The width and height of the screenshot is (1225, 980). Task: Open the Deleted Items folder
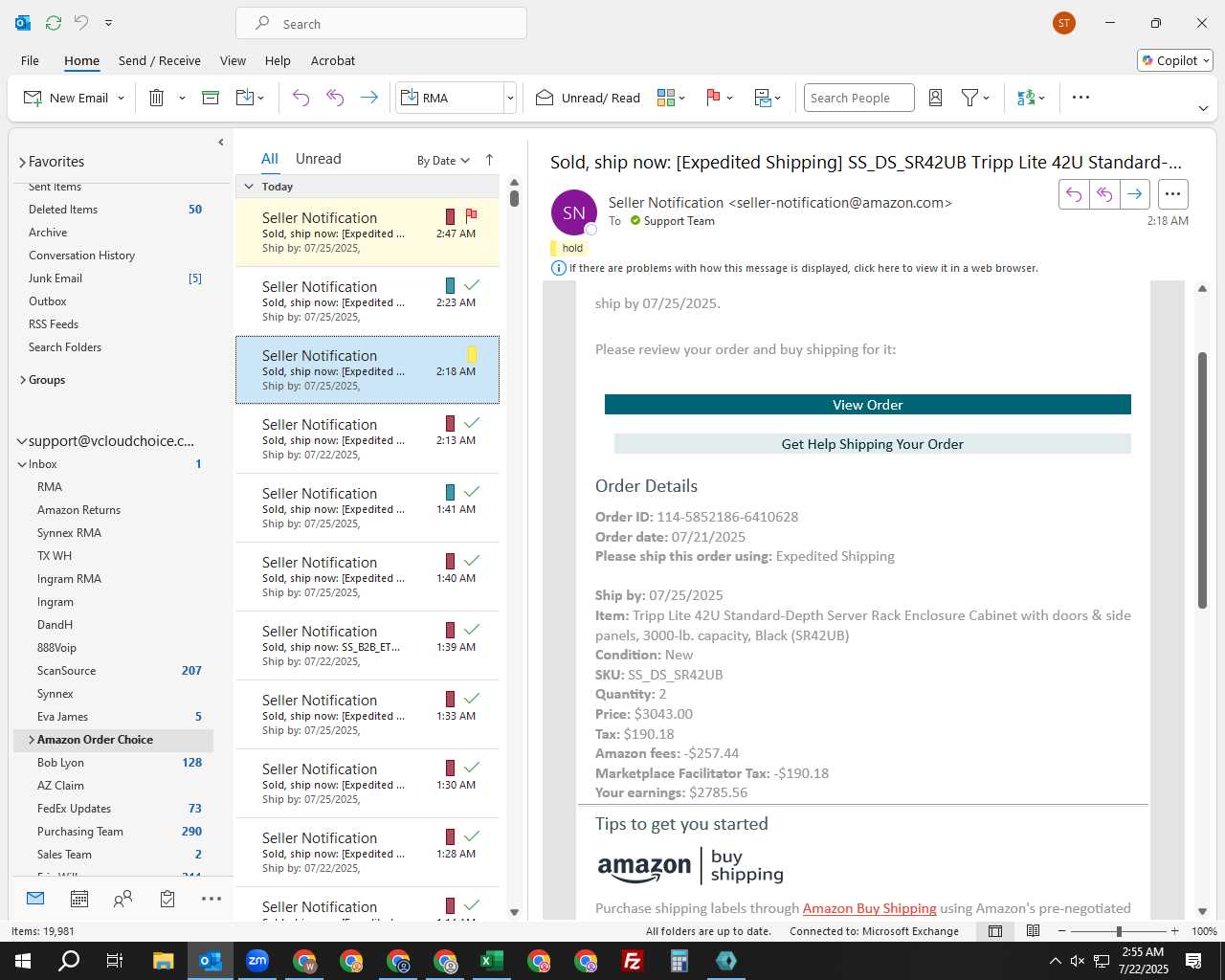pyautogui.click(x=63, y=210)
